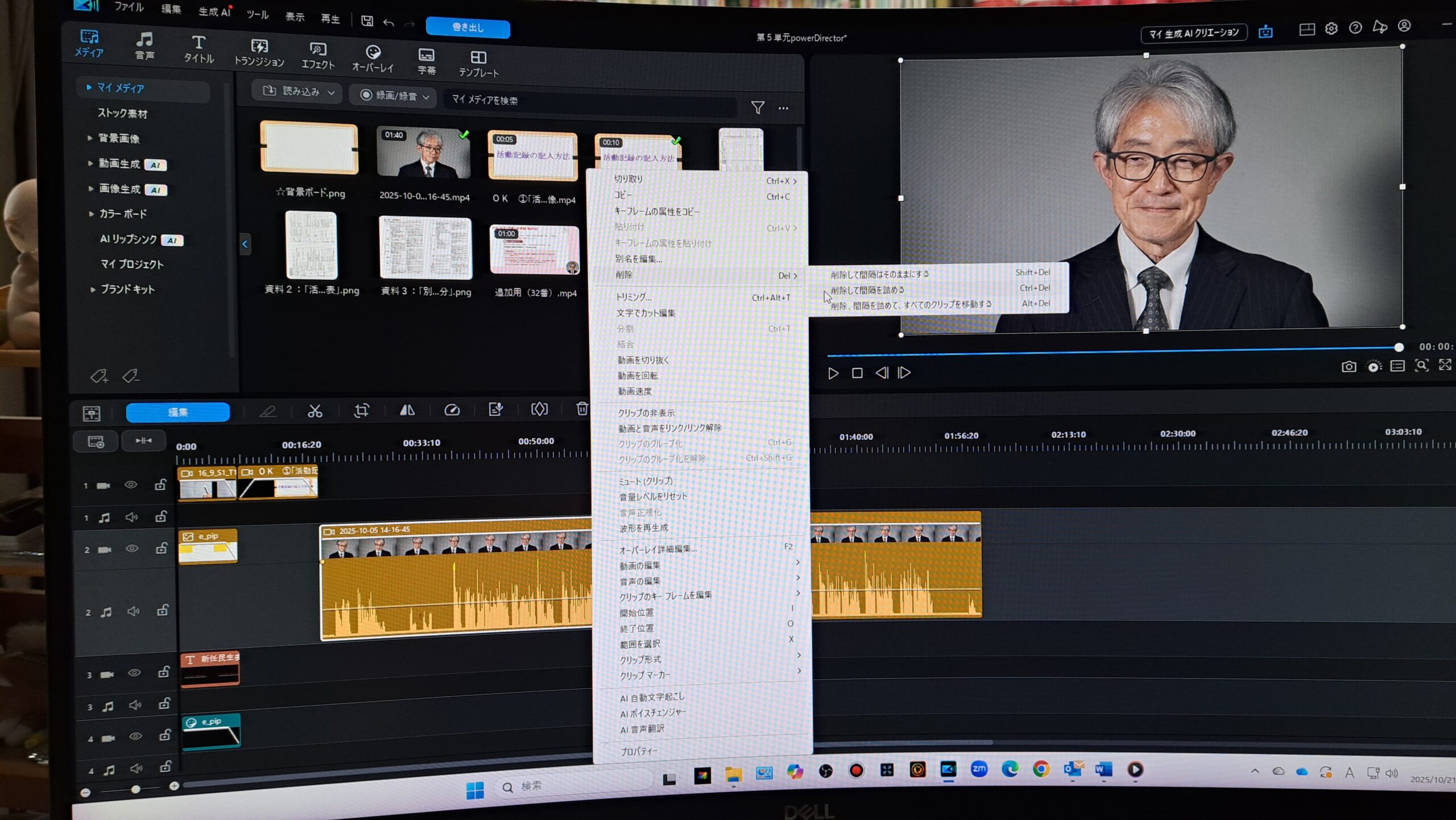This screenshot has height=820, width=1456.
Task: Toggle visibility eye of video track 1
Action: point(131,485)
